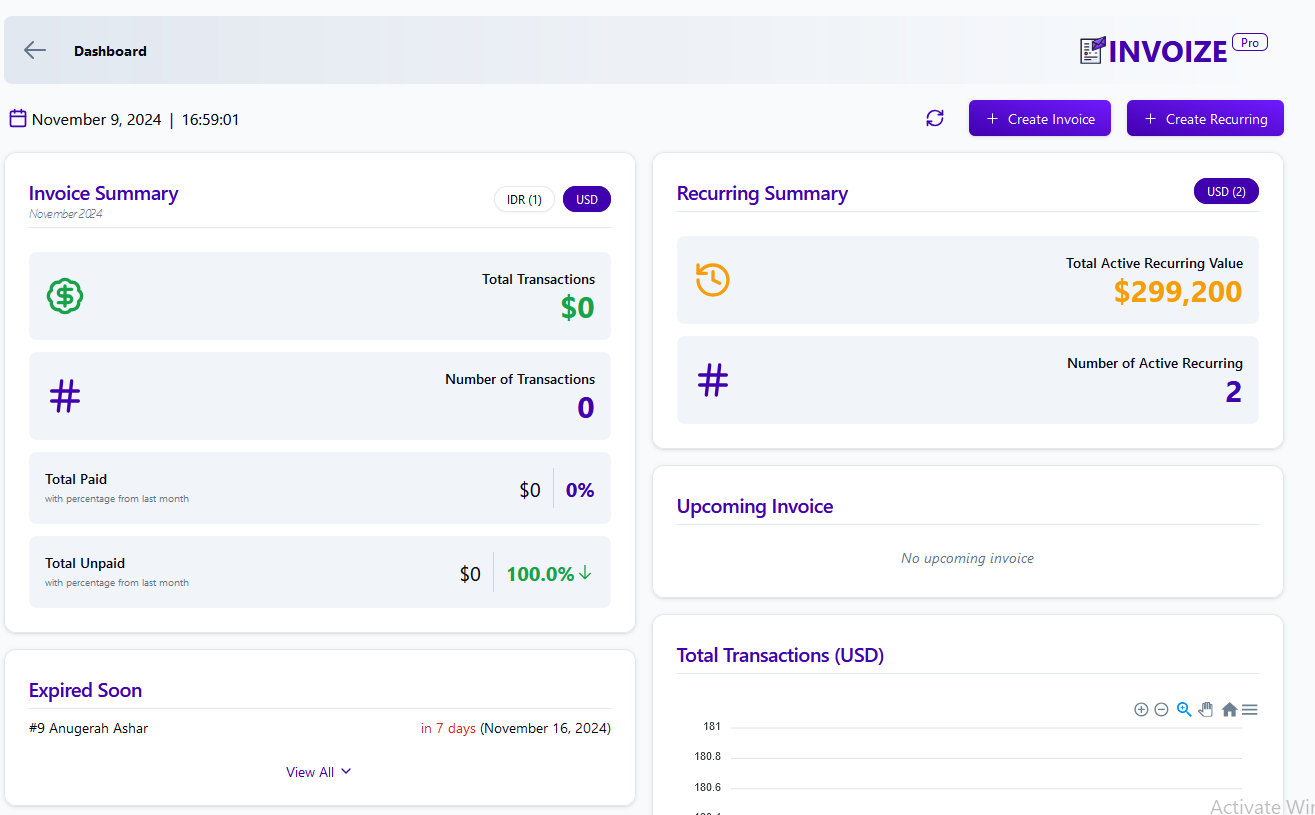The image size is (1315, 815).
Task: Select the USD currency pill in Invoice Summary
Action: [x=586, y=199]
